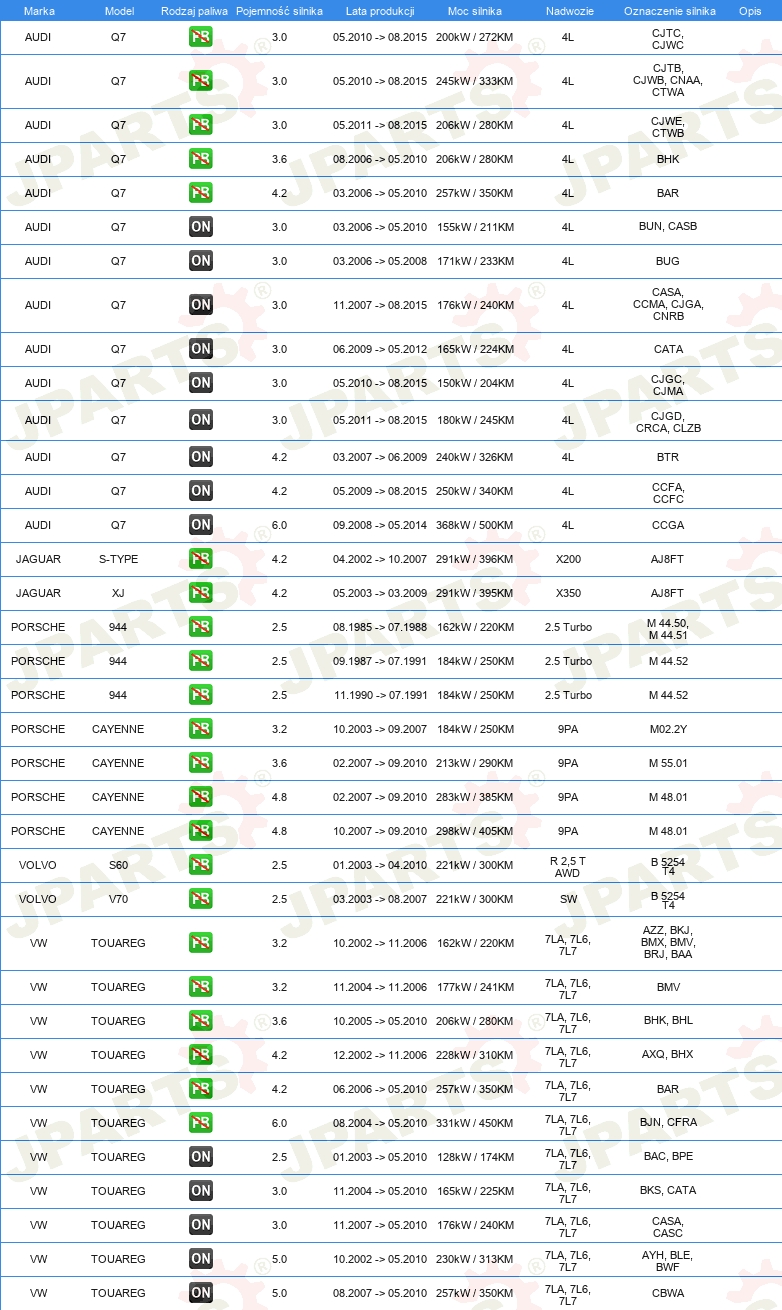Click PB fuel icon for Audi Q7 333KM
Screen dimensions: 782x1310
201,81
